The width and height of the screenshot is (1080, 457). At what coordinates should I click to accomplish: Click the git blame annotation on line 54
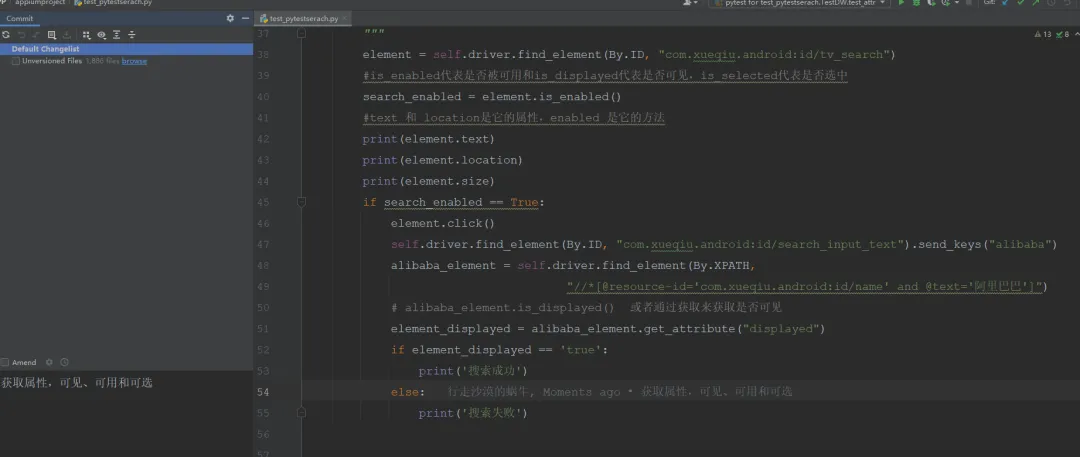pyautogui.click(x=620, y=392)
